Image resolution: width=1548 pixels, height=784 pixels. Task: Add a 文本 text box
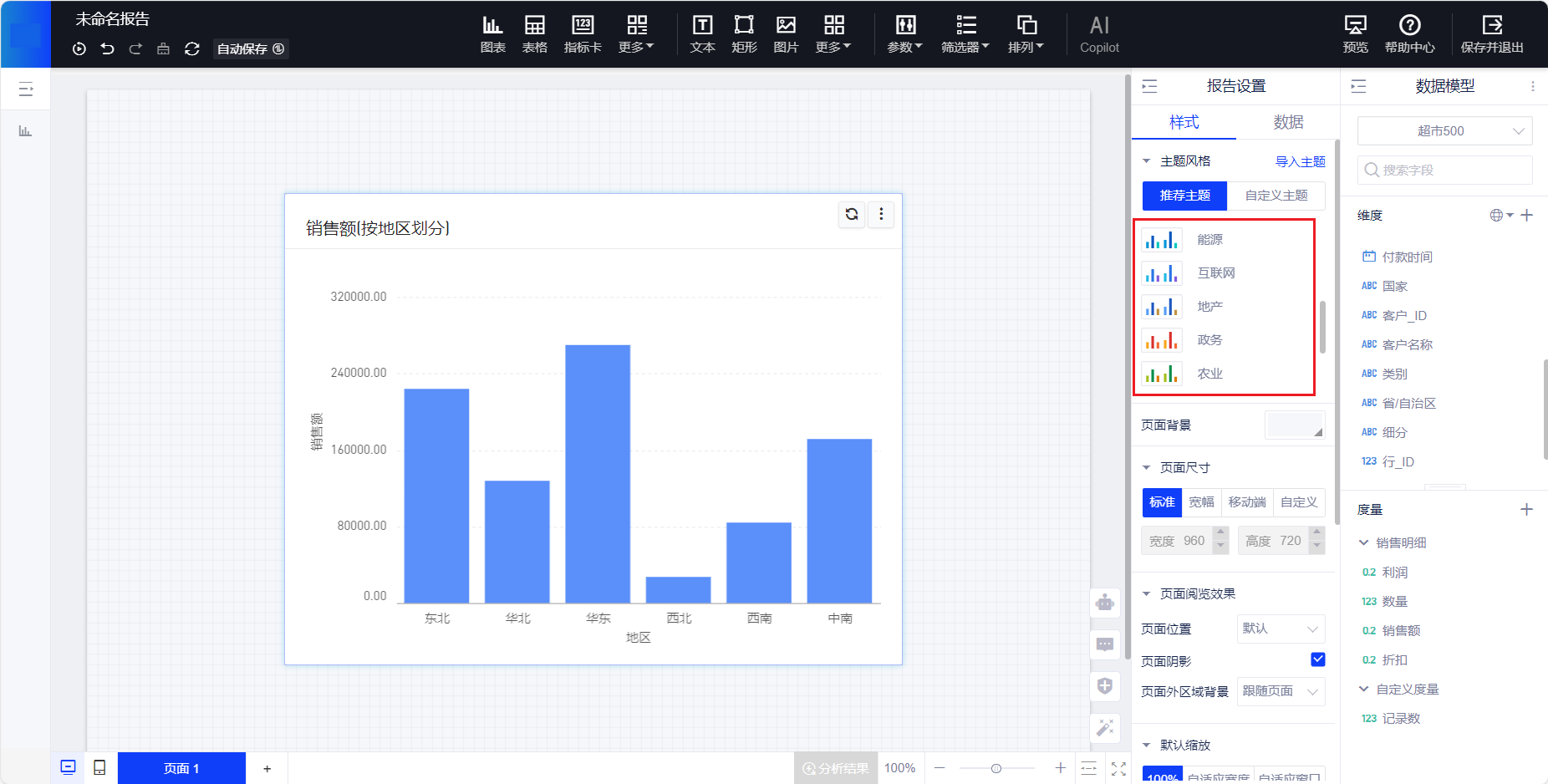pos(702,34)
